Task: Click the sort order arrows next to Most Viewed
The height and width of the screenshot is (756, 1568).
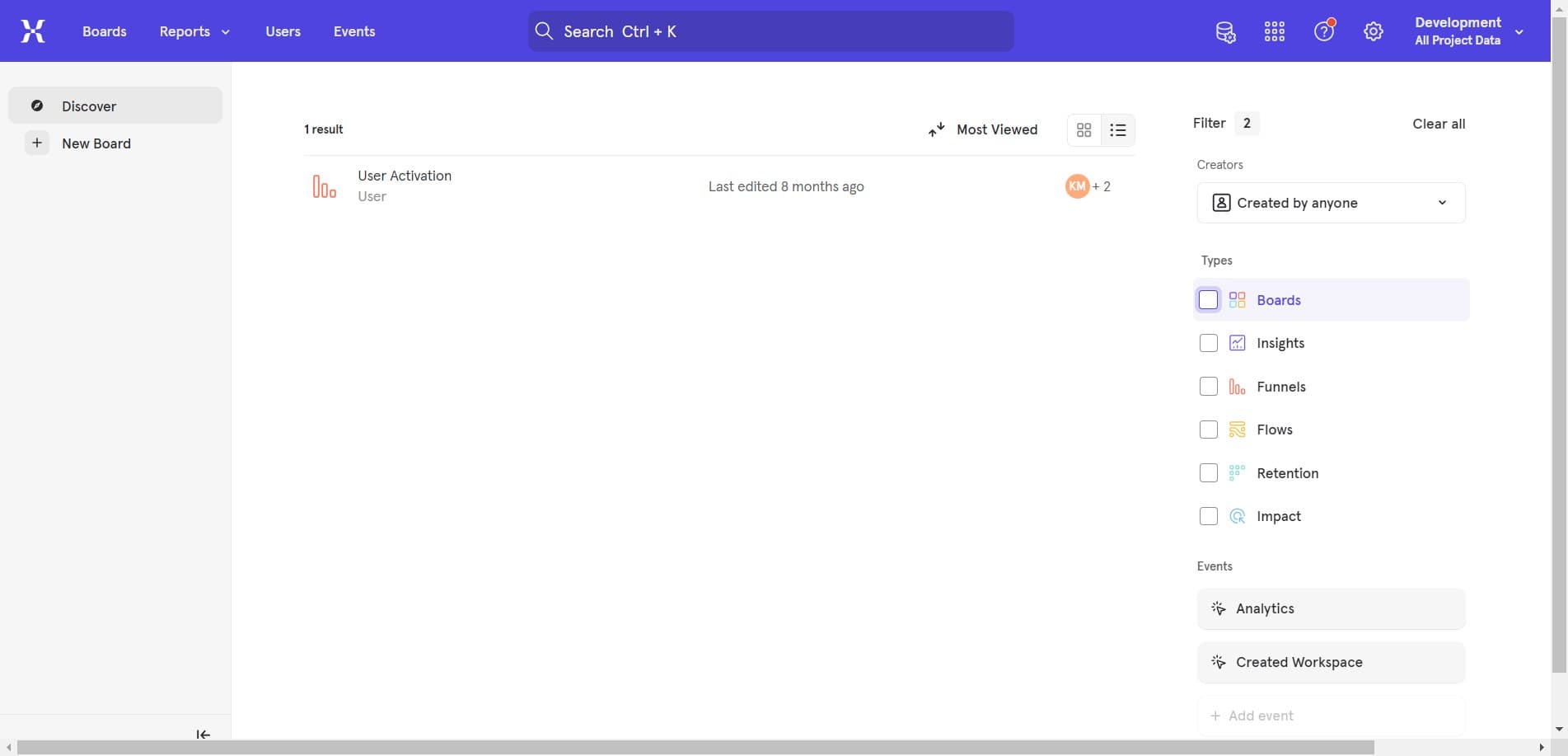Action: [x=936, y=129]
